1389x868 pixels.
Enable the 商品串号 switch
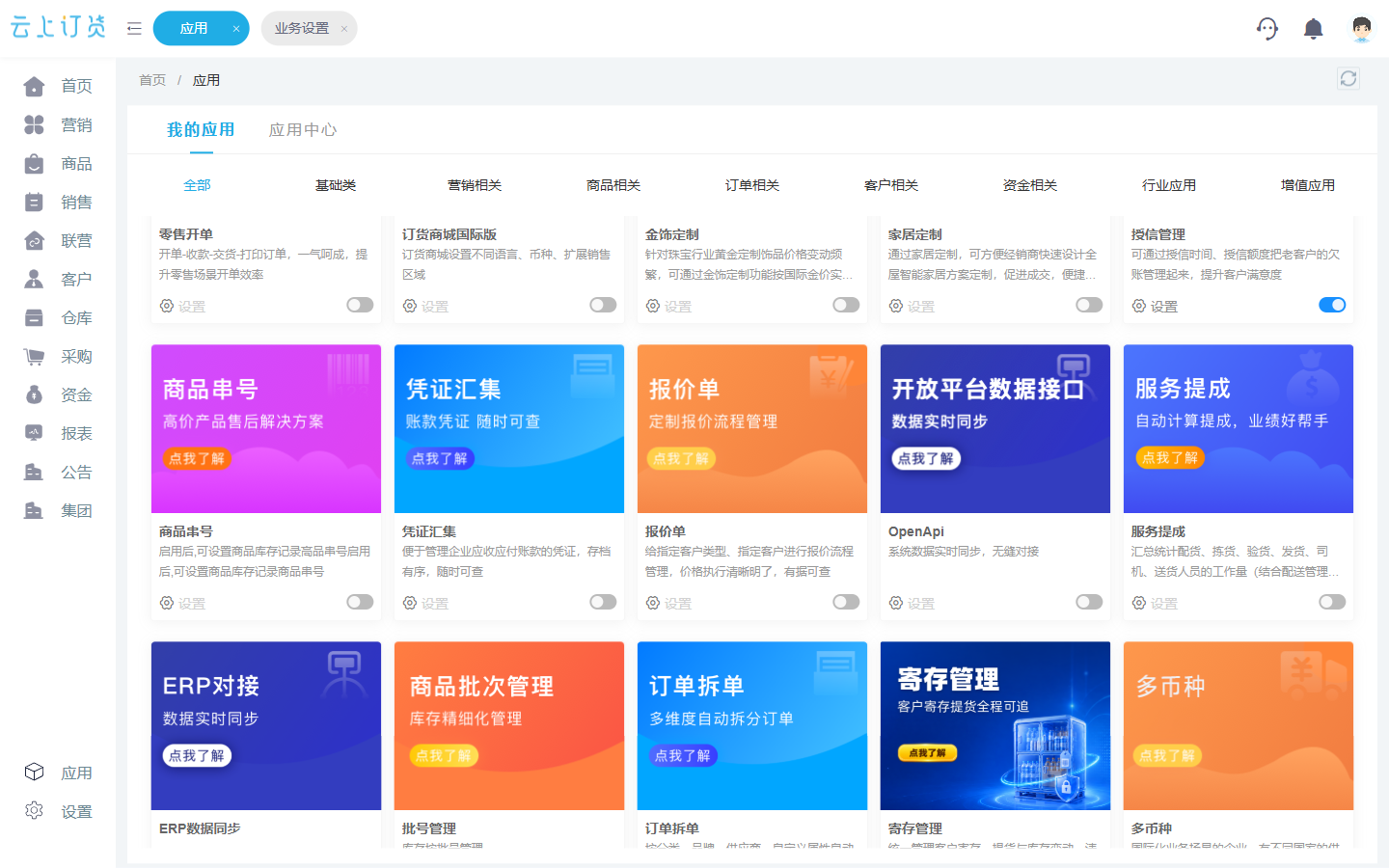[x=360, y=602]
